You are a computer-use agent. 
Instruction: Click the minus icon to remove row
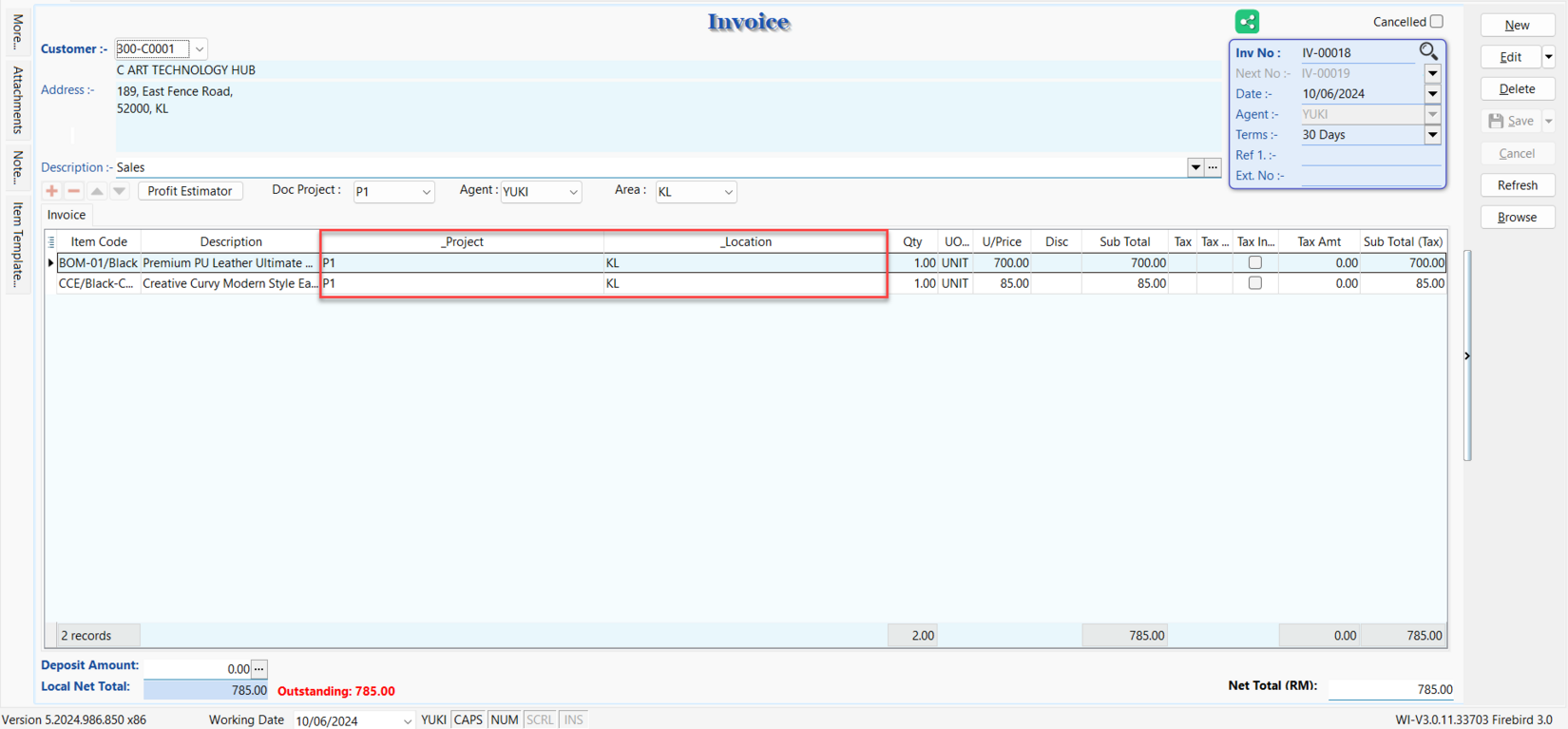(74, 191)
